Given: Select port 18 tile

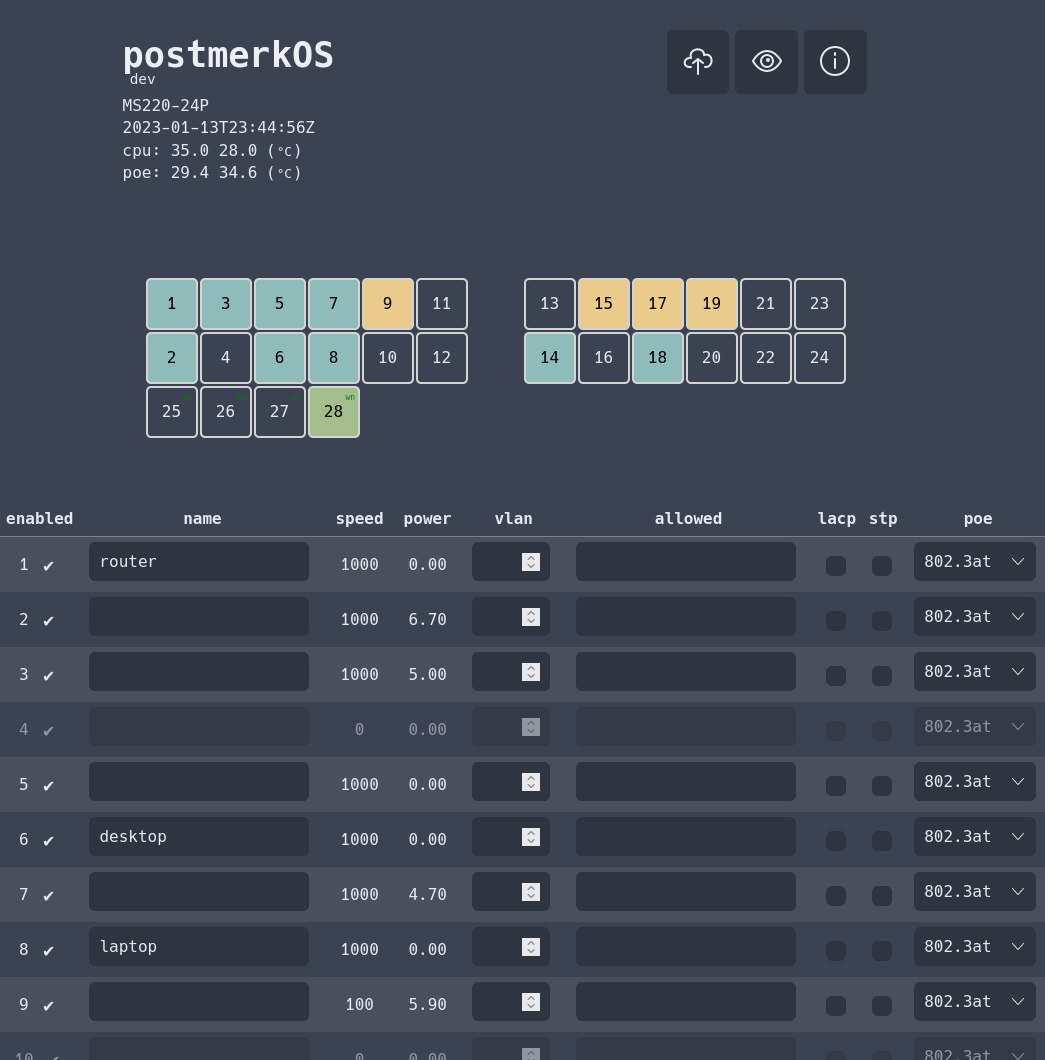Looking at the screenshot, I should click(x=658, y=358).
